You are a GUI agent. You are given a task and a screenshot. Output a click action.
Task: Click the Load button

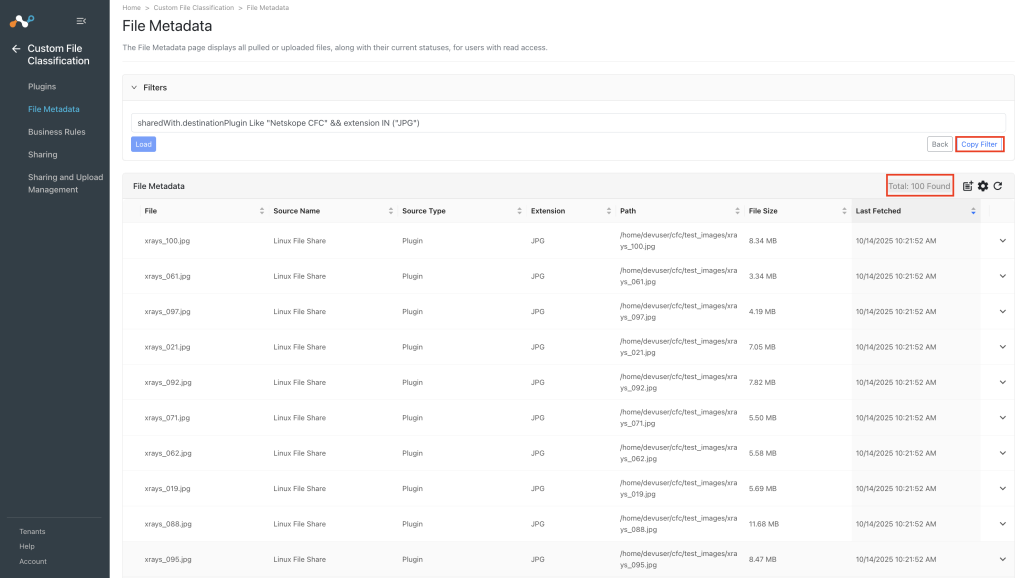point(143,144)
